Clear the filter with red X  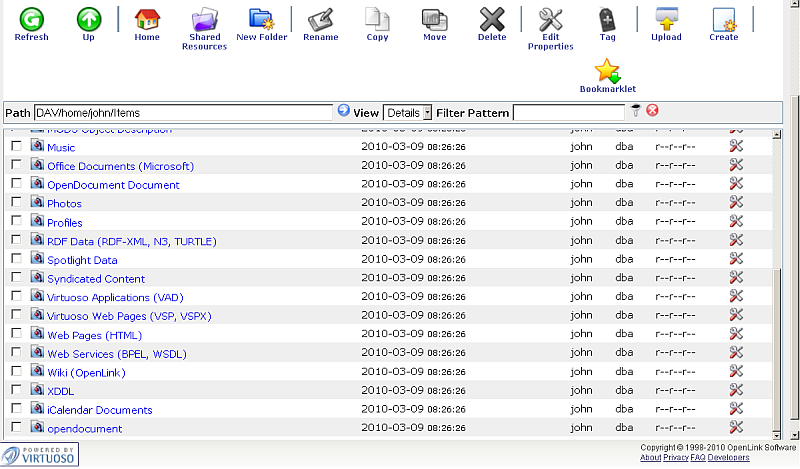point(653,111)
